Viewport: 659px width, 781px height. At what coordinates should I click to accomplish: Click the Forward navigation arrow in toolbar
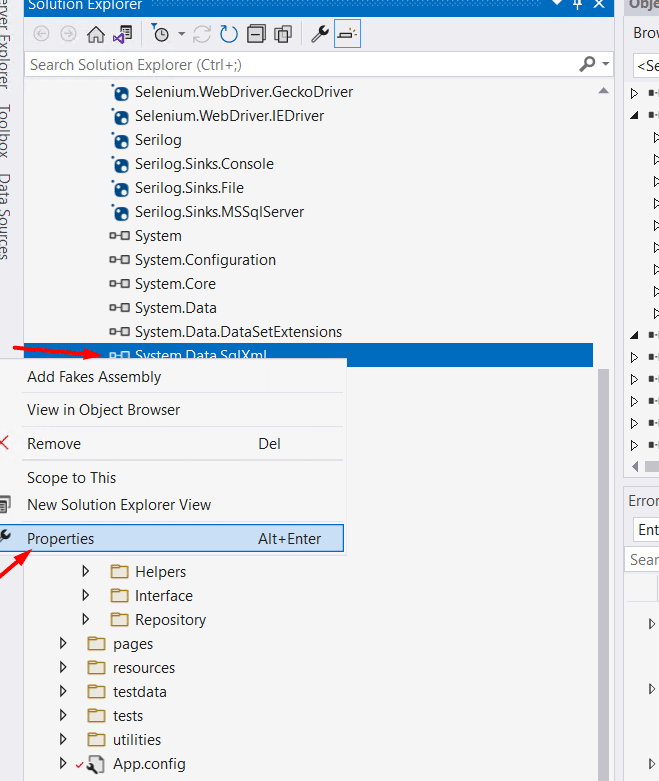click(68, 34)
